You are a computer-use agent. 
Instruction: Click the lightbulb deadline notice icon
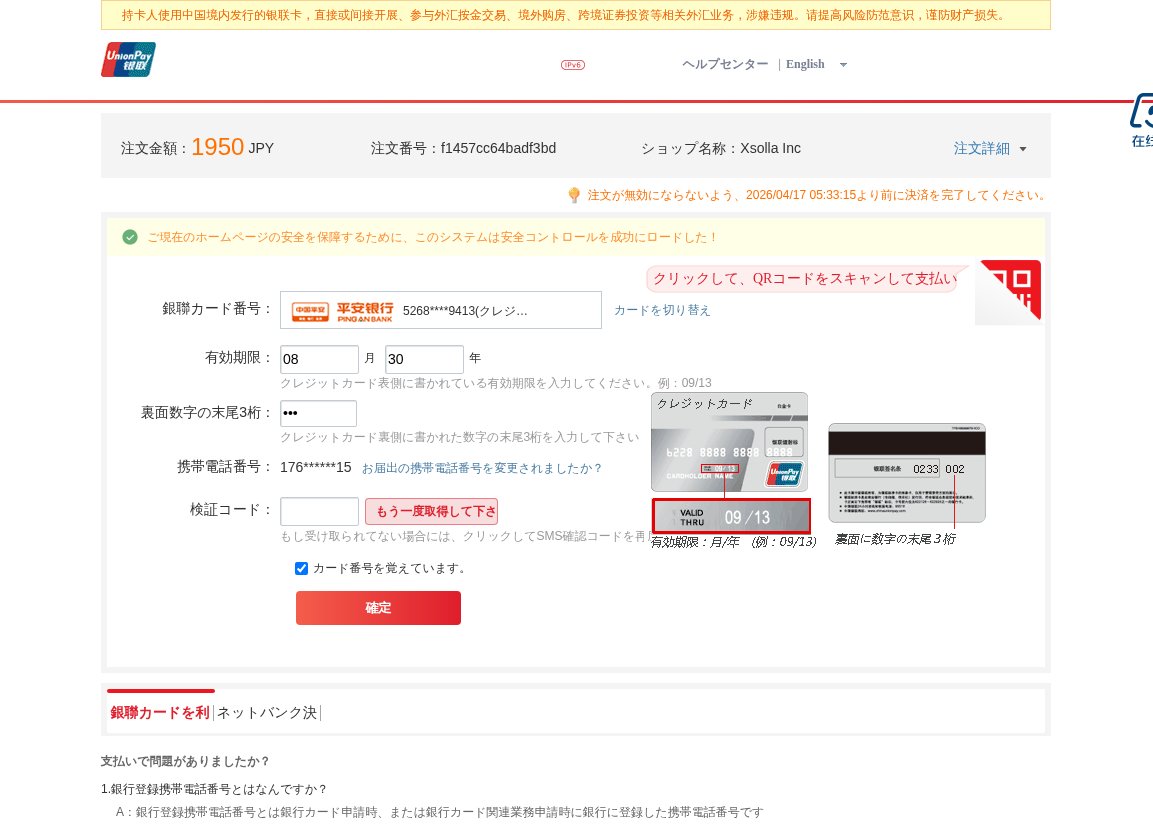574,195
